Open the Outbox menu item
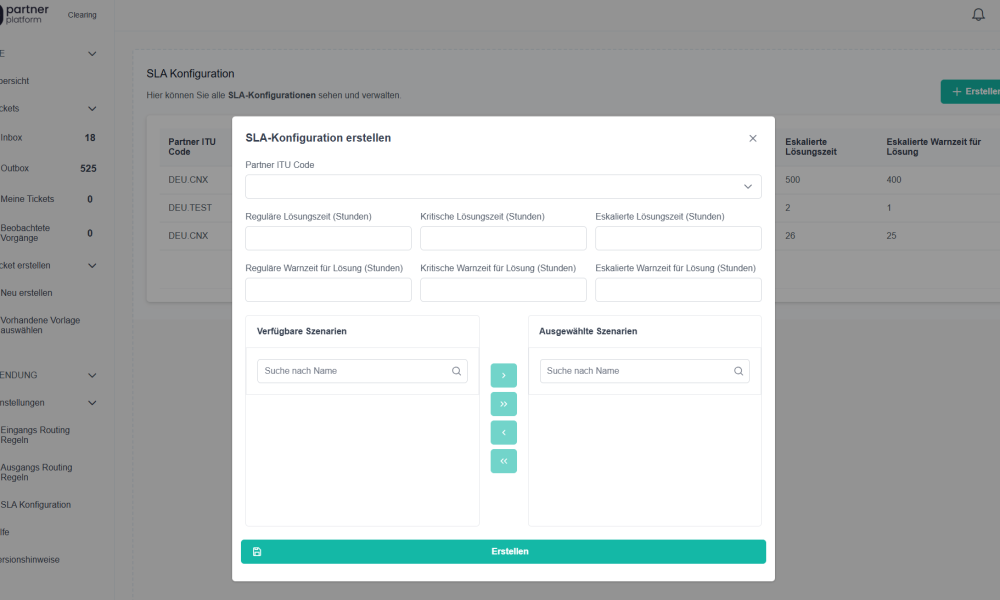 pyautogui.click(x=15, y=168)
